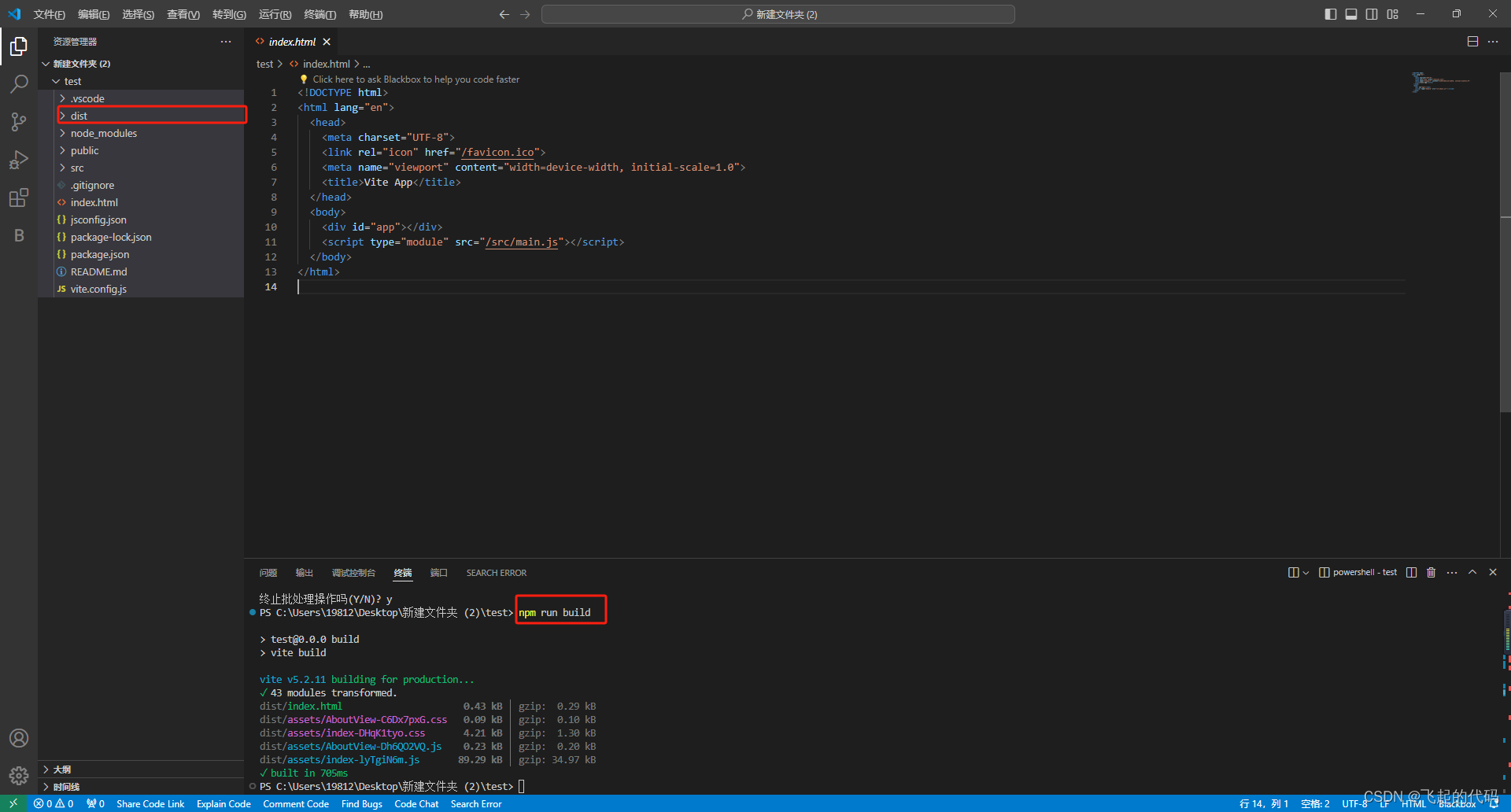Collapse the 新建文件夹 (2) workspace section
The width and height of the screenshot is (1511, 812).
pos(142,64)
